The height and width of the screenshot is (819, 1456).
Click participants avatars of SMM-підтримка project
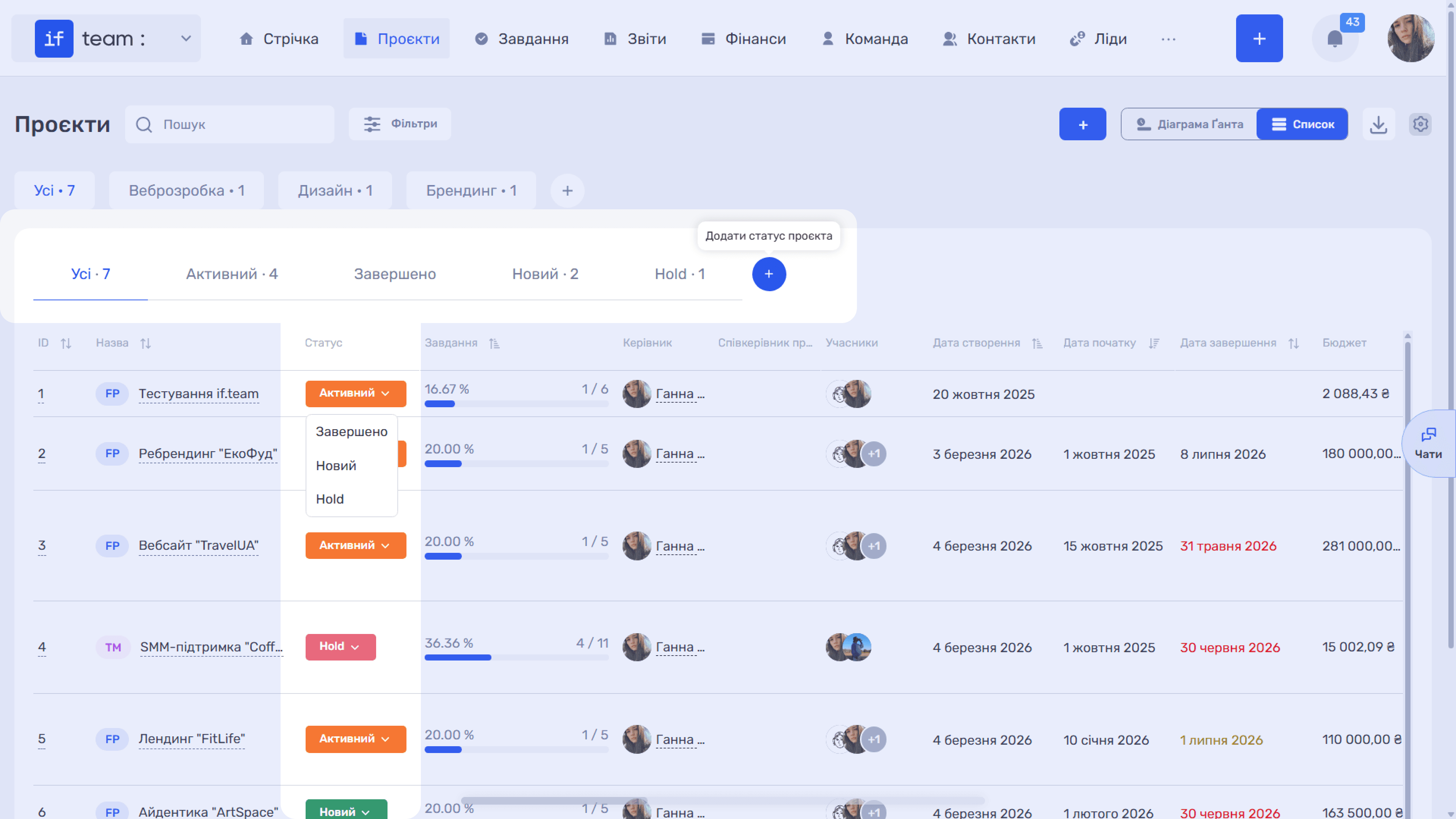[849, 647]
